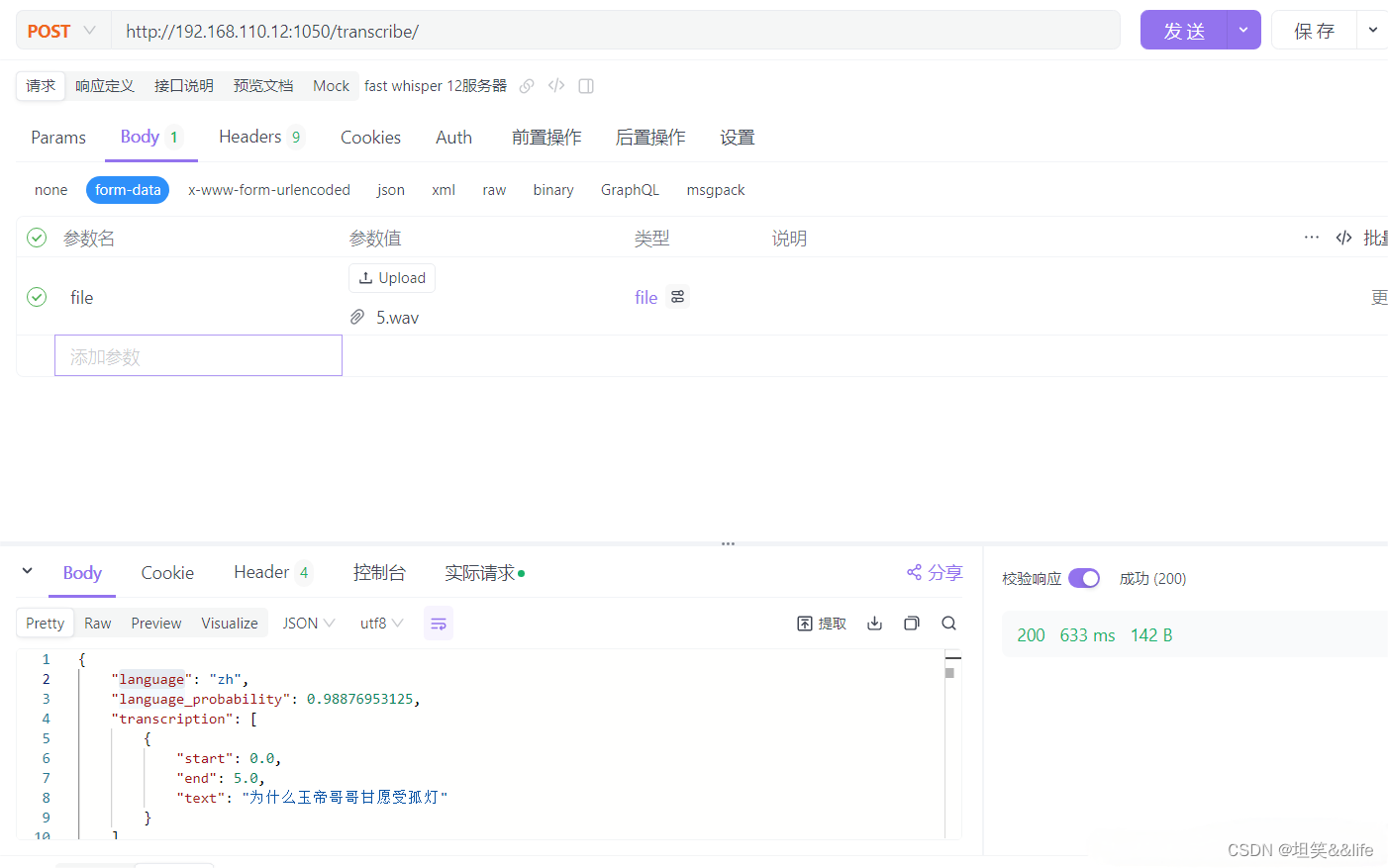Switch to the Params tab

[58, 138]
